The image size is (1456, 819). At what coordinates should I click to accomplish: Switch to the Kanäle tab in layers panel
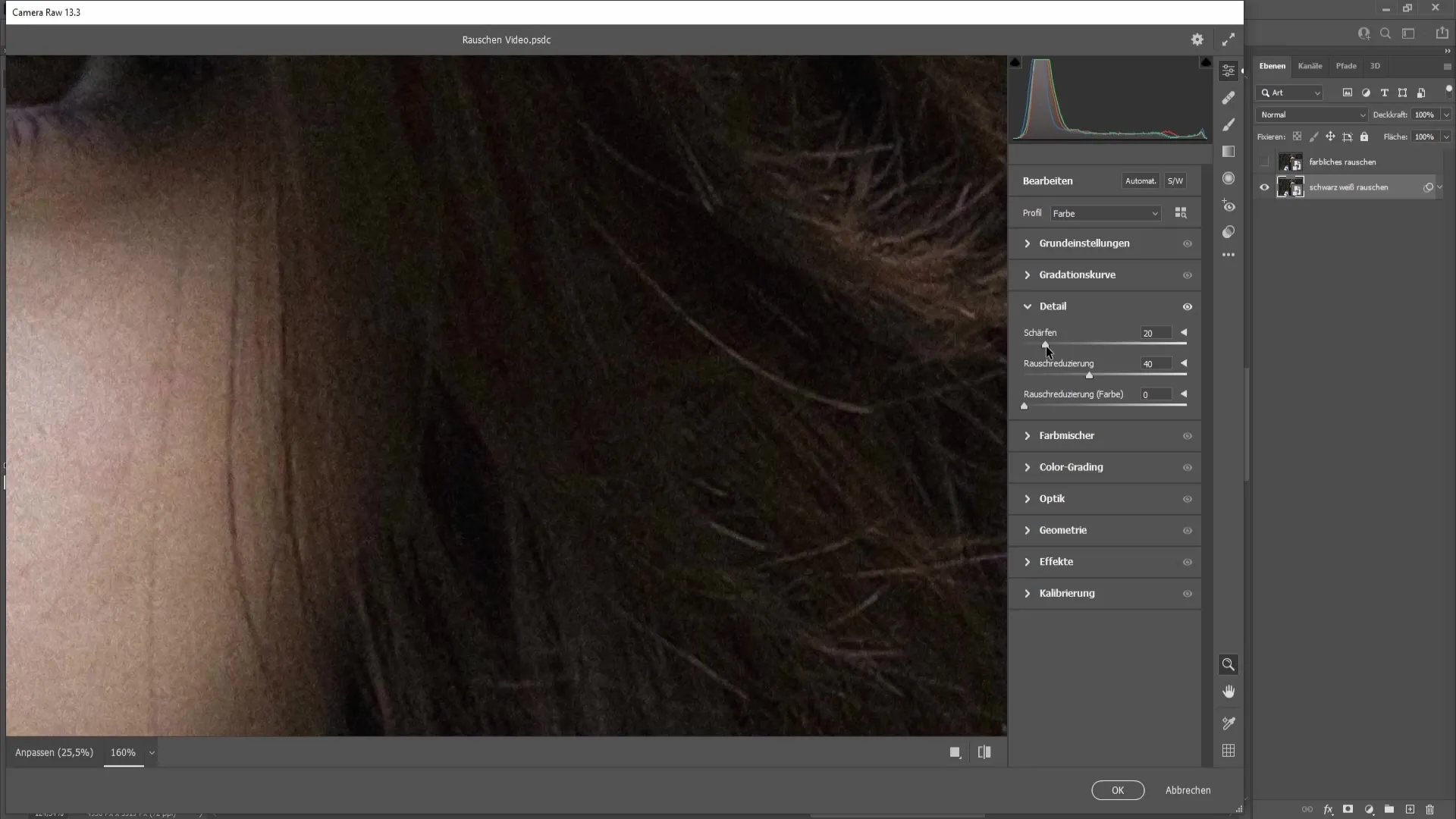pyautogui.click(x=1312, y=65)
